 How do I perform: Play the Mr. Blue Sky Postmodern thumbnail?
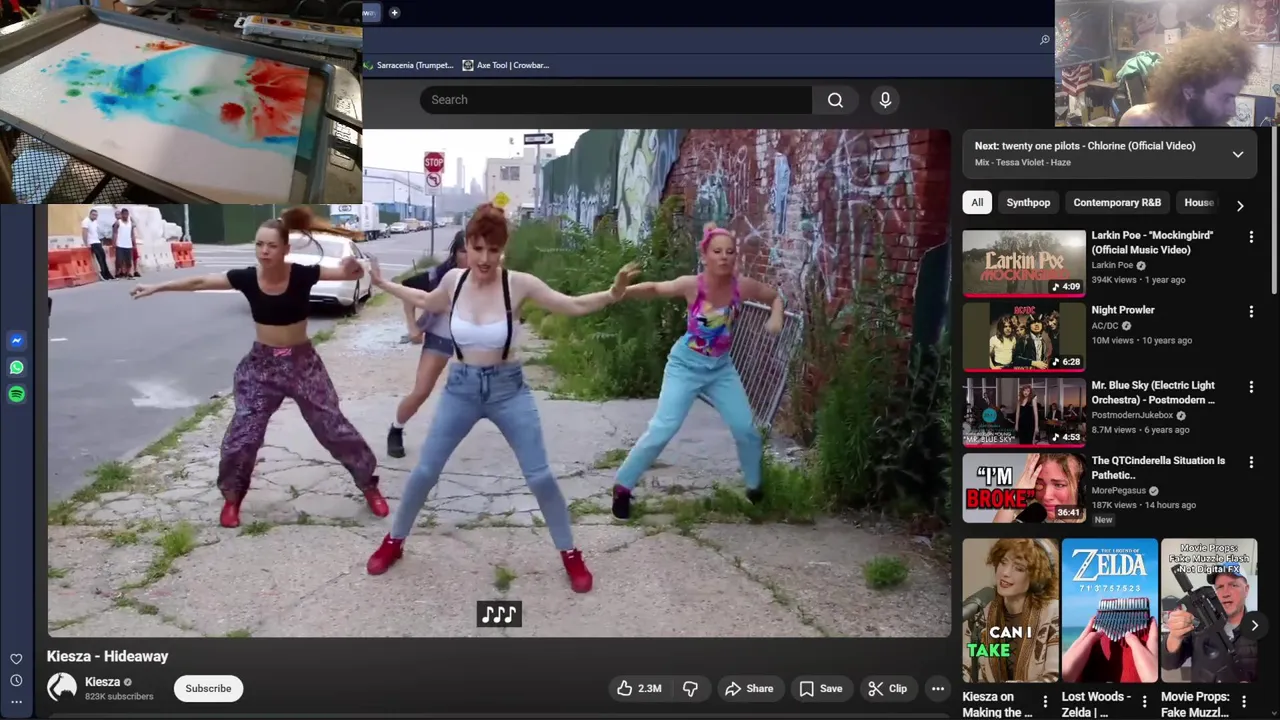[1024, 413]
